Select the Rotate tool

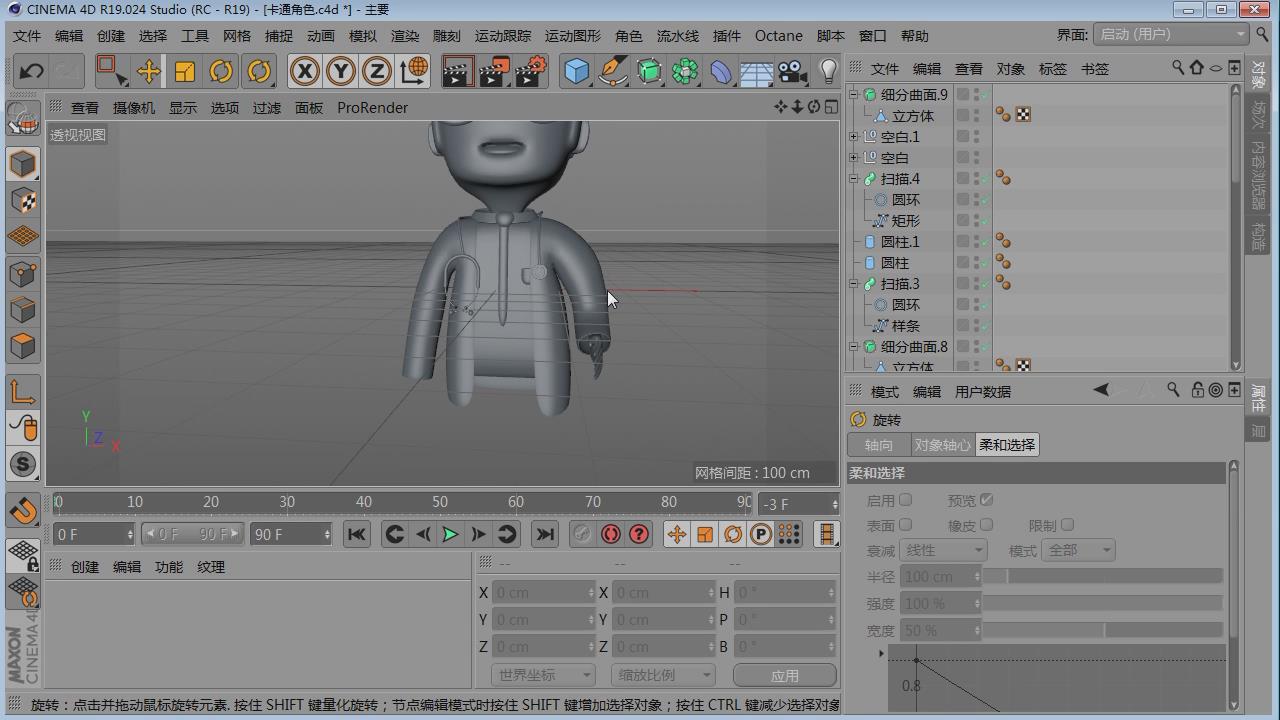point(221,71)
